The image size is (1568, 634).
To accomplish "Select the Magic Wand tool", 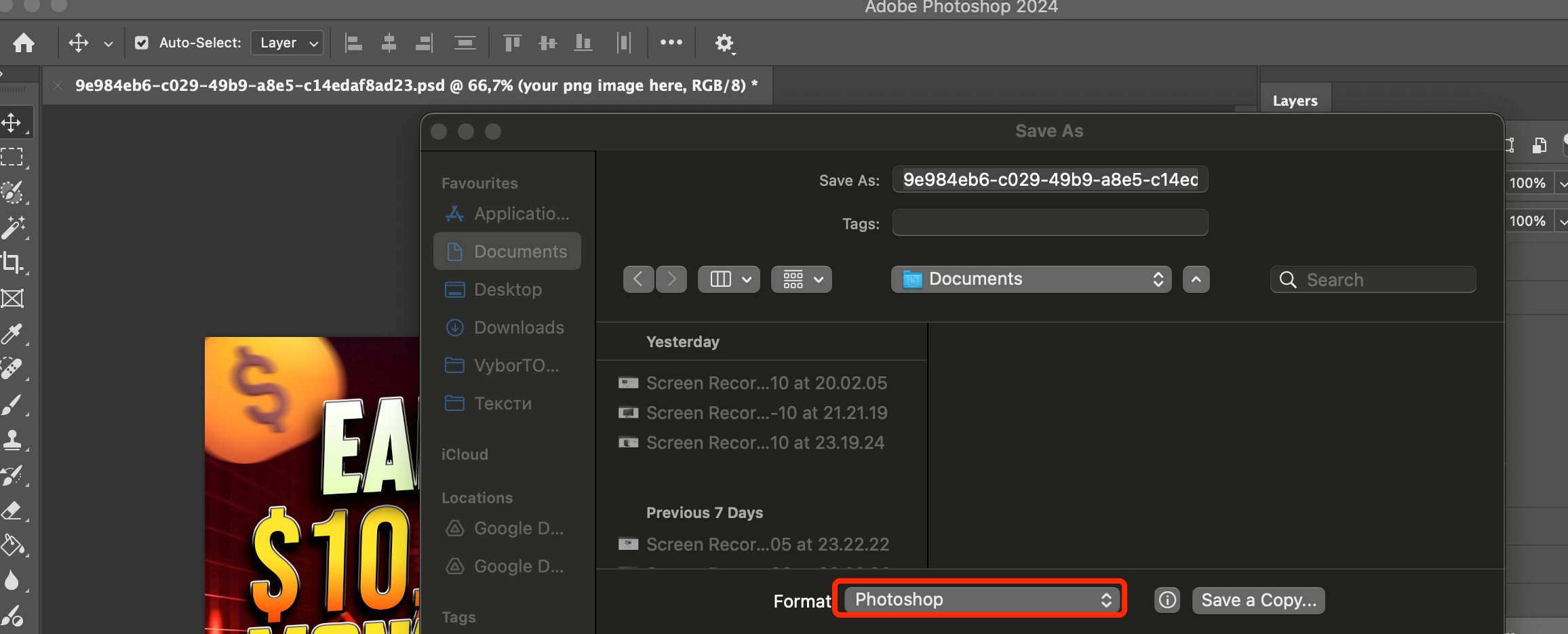I will coord(12,228).
